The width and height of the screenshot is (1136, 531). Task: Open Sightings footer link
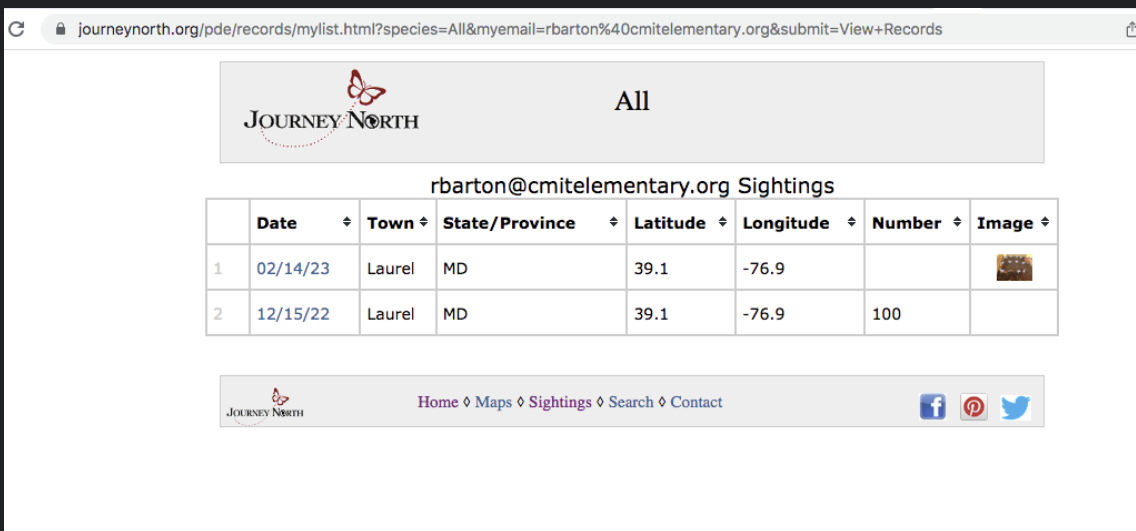tap(560, 402)
